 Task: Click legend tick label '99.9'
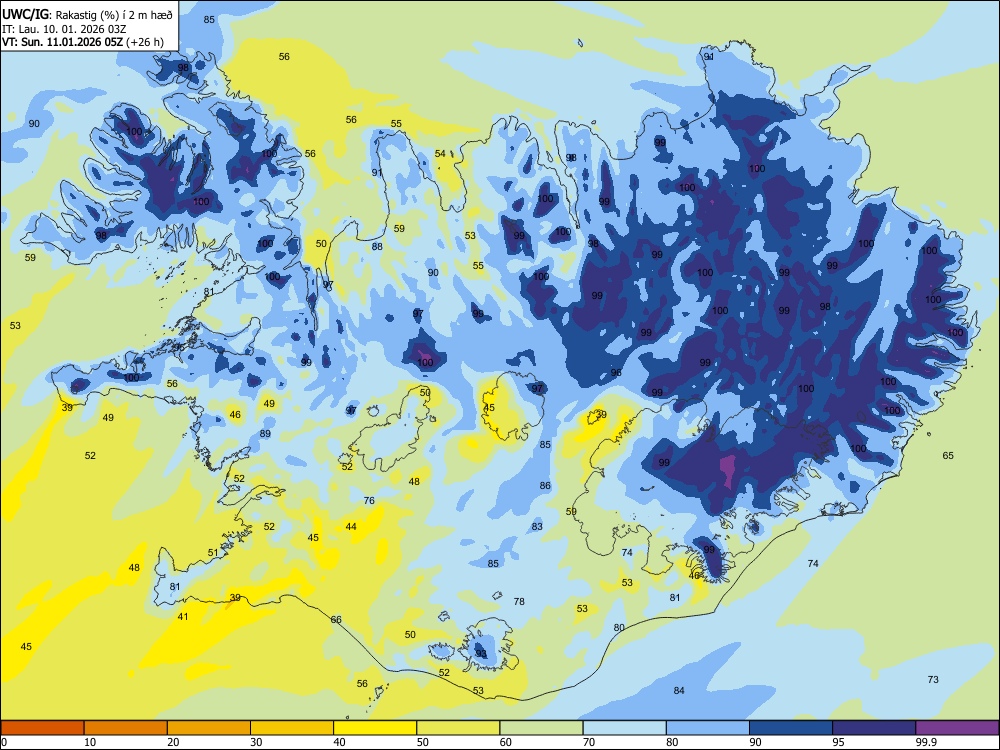point(925,742)
